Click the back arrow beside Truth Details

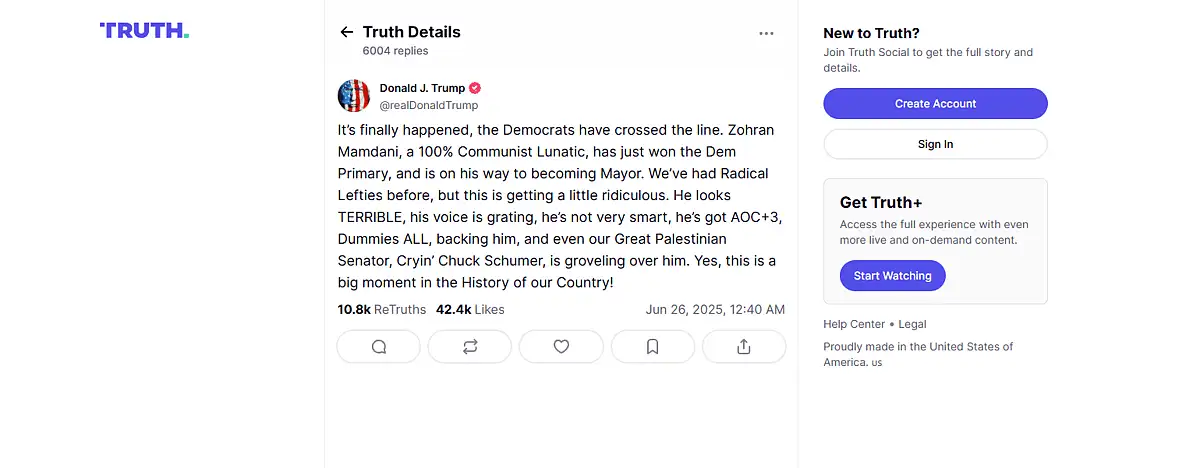click(347, 32)
